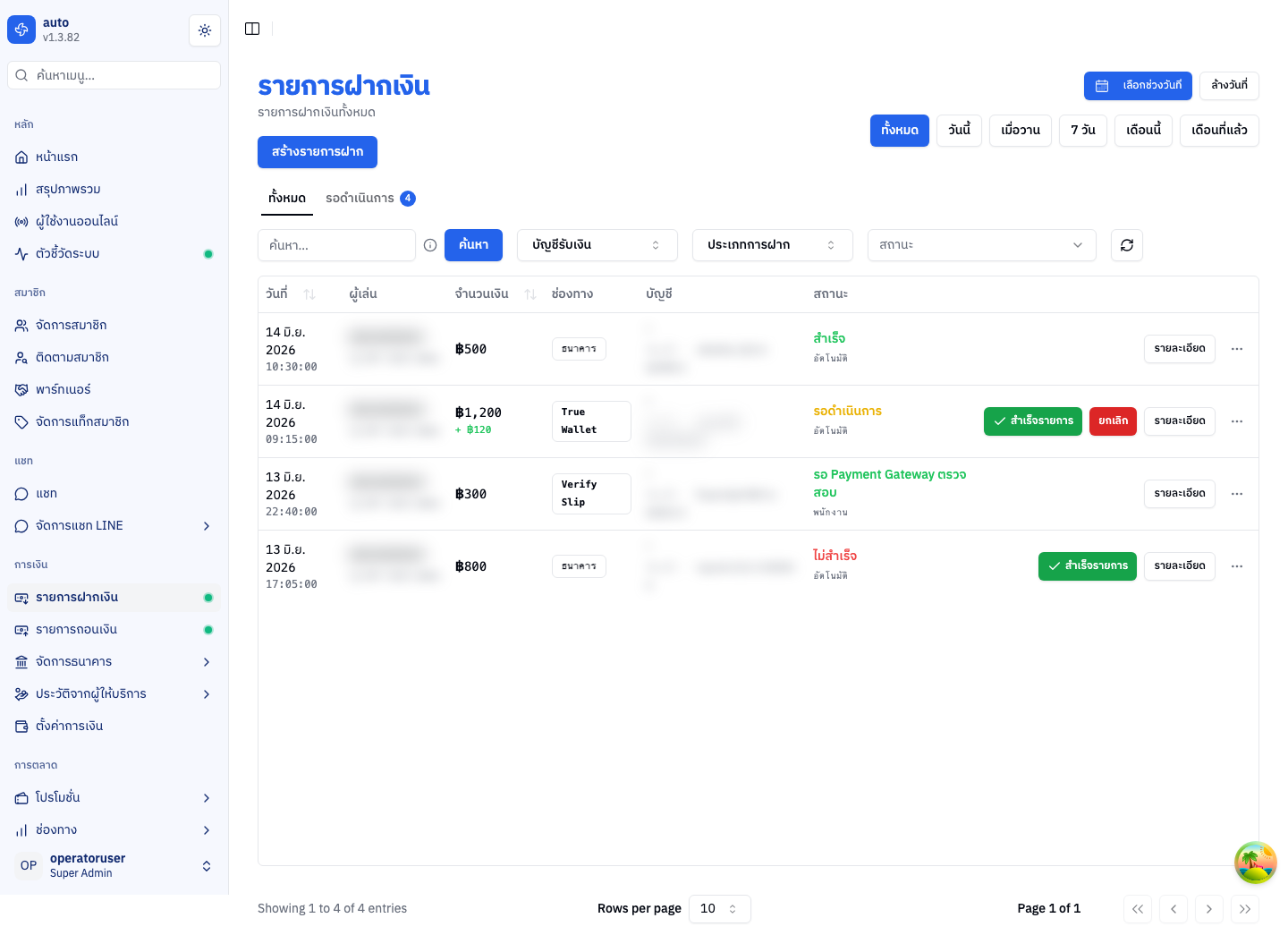Open more options for ฿800 row
The width and height of the screenshot is (1288, 952).
click(x=1237, y=566)
